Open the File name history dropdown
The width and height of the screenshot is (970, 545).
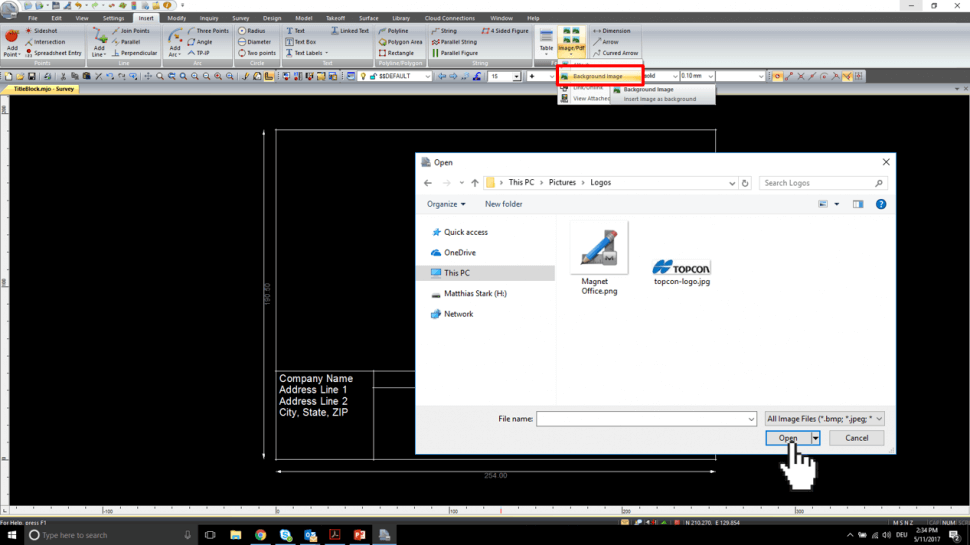[750, 419]
